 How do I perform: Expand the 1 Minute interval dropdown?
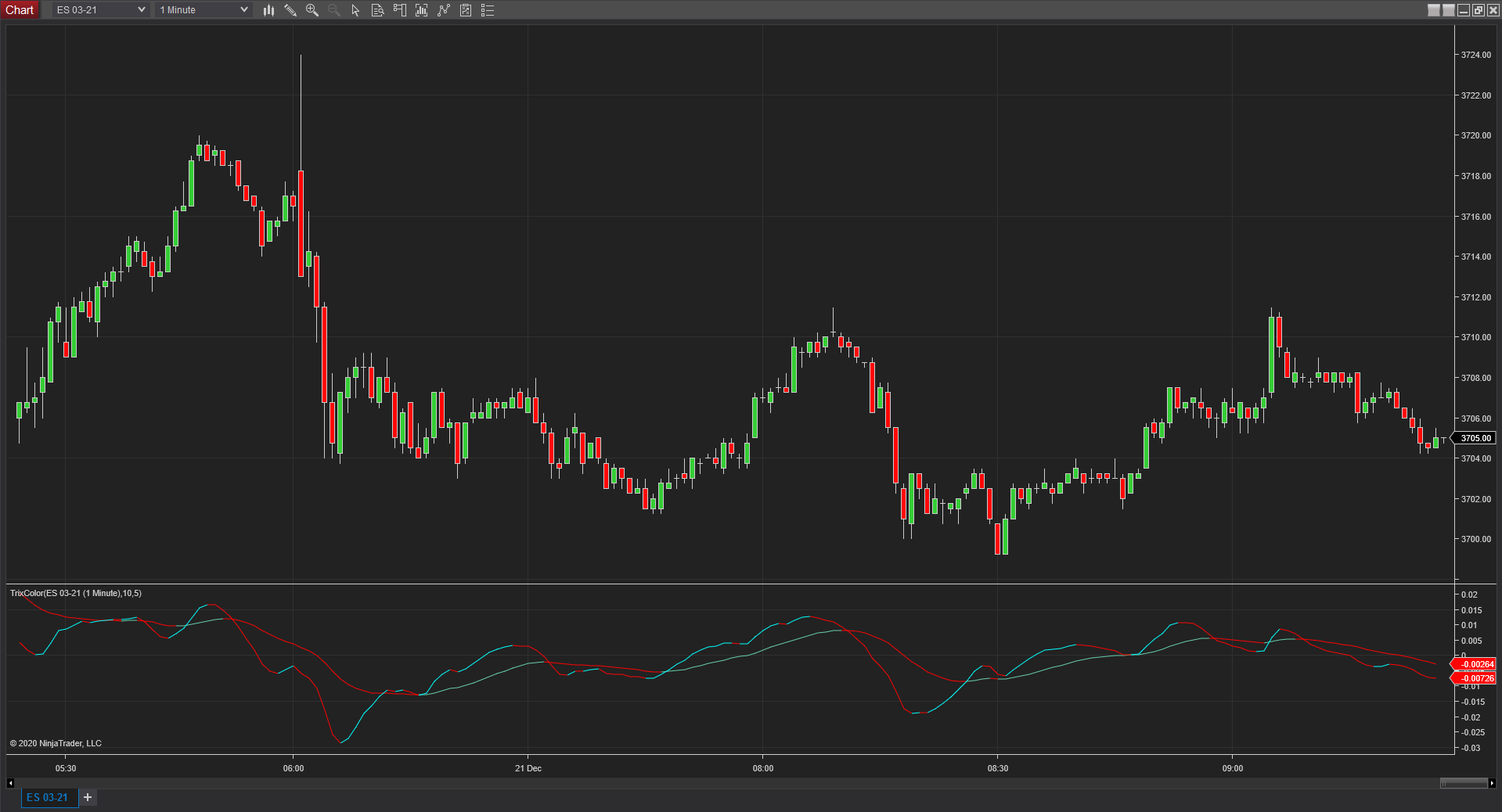pyautogui.click(x=204, y=10)
